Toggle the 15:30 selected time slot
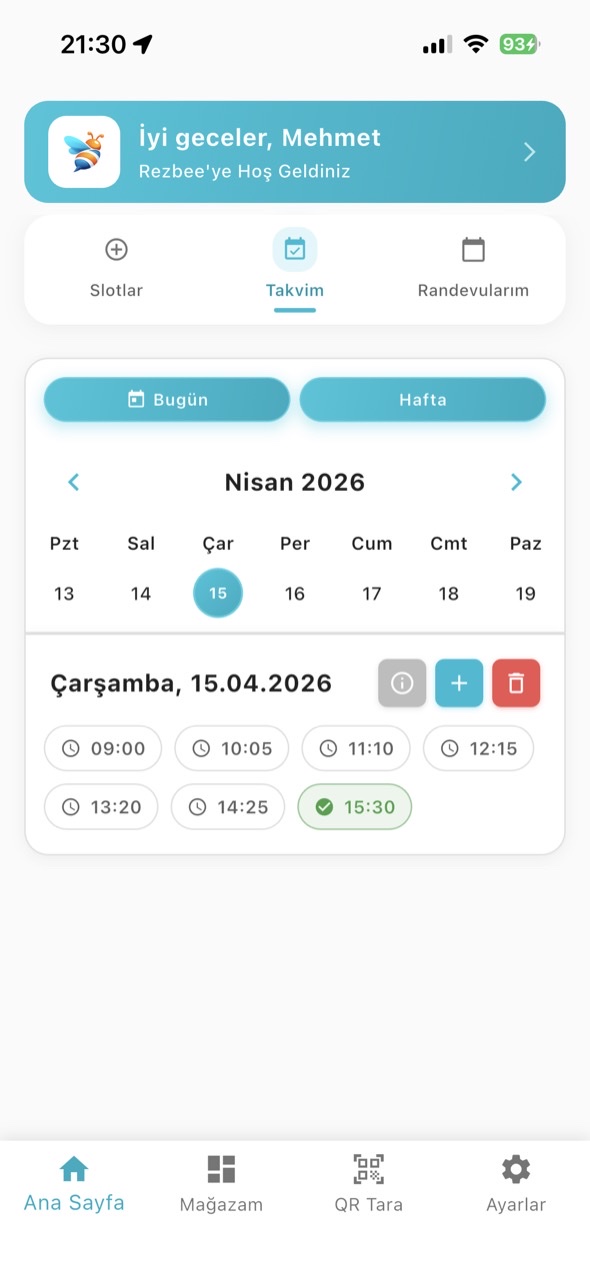This screenshot has height=1279, width=590. (354, 807)
